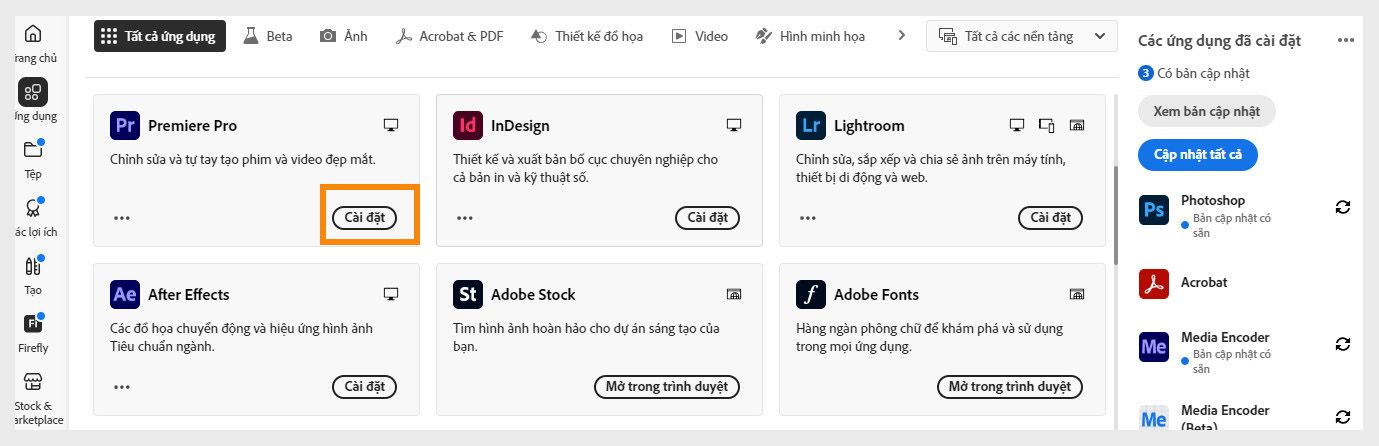Click the web platform icon on Lightroom card
The image size is (1379, 446).
coord(1077,125)
